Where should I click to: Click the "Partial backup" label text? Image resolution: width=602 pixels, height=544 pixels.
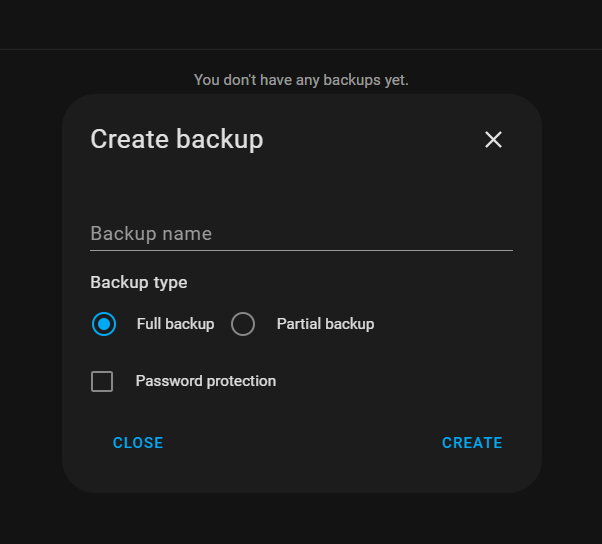pyautogui.click(x=326, y=324)
